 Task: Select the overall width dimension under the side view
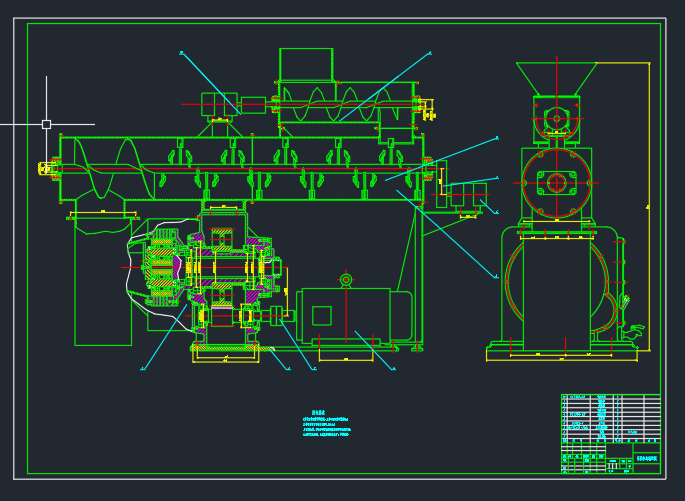[562, 360]
